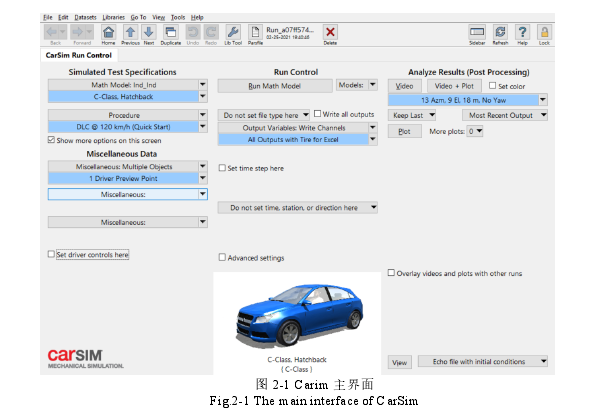The width and height of the screenshot is (597, 415).
Task: Click the Redo toolbar icon
Action: (211, 32)
